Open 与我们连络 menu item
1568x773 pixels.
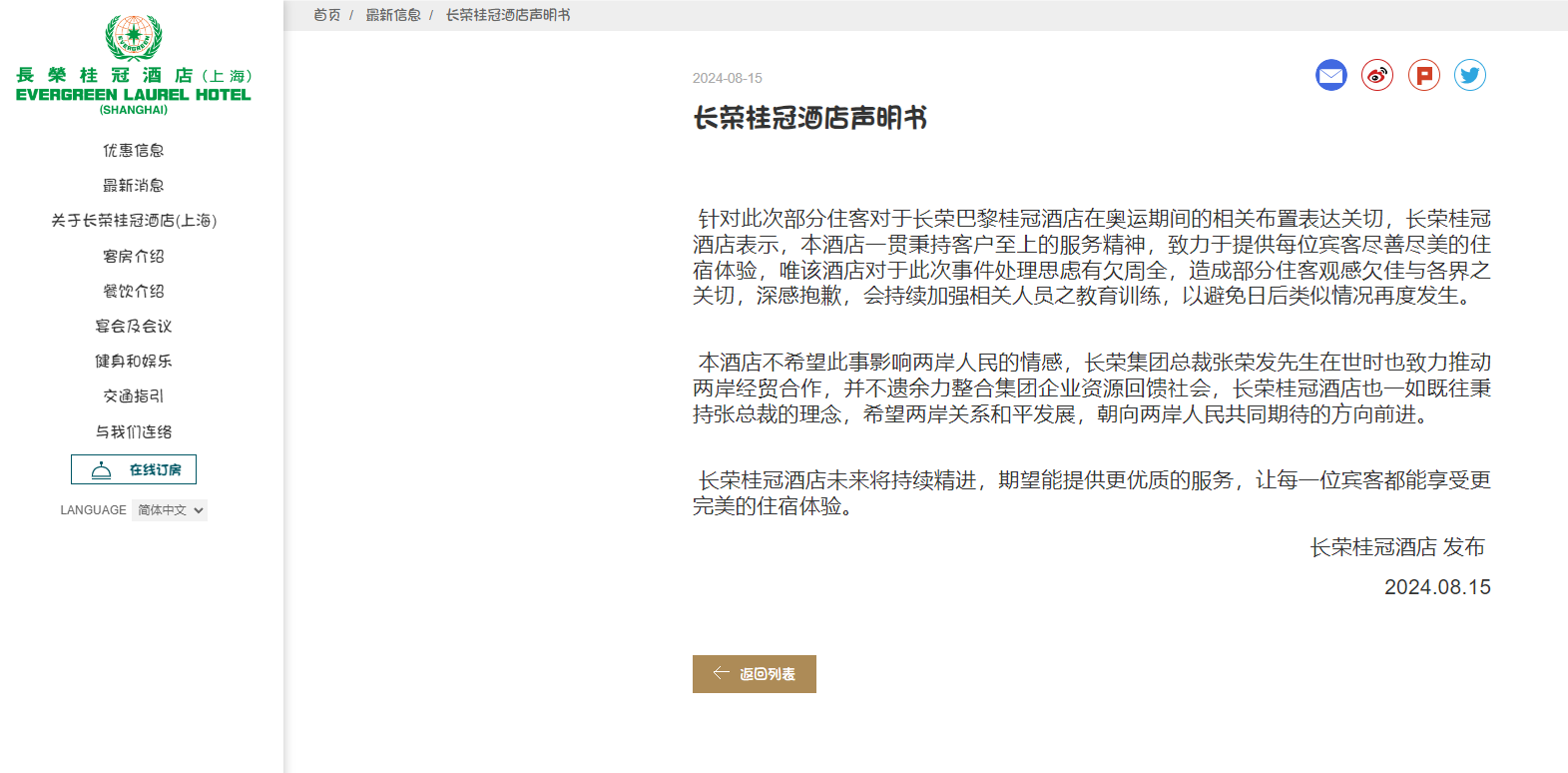[x=134, y=431]
